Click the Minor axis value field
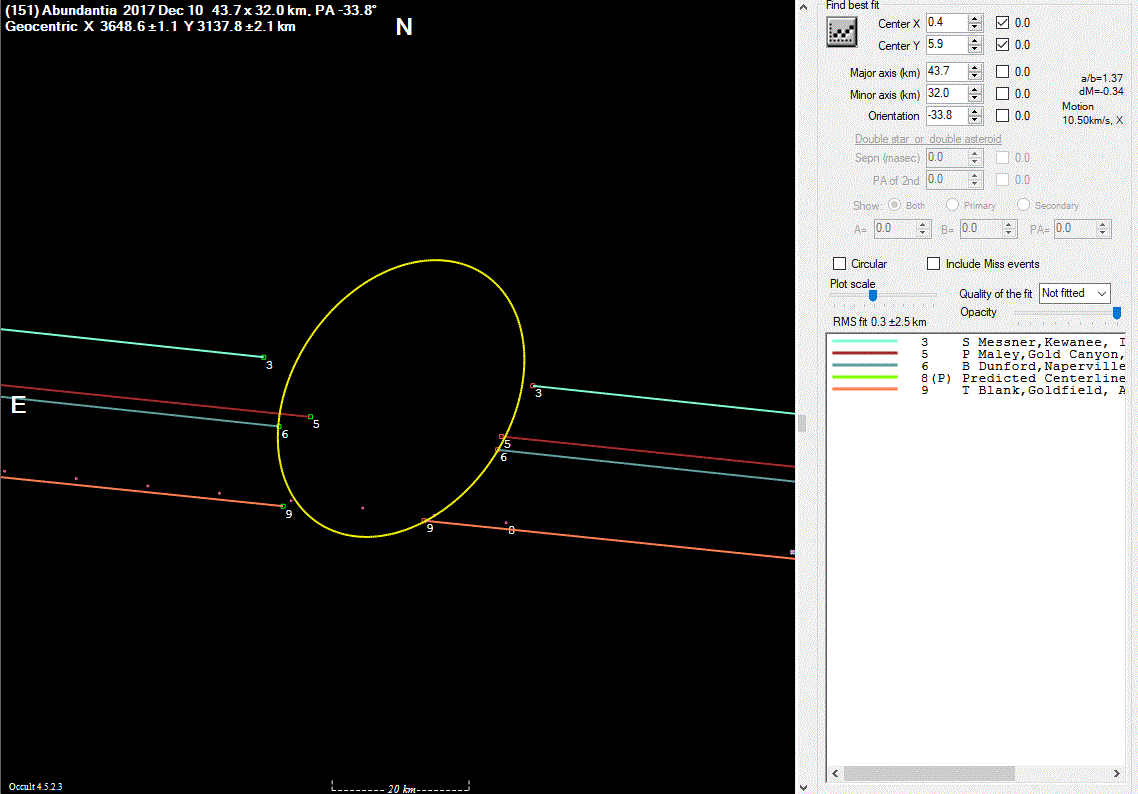Viewport: 1138px width, 794px height. pos(946,94)
